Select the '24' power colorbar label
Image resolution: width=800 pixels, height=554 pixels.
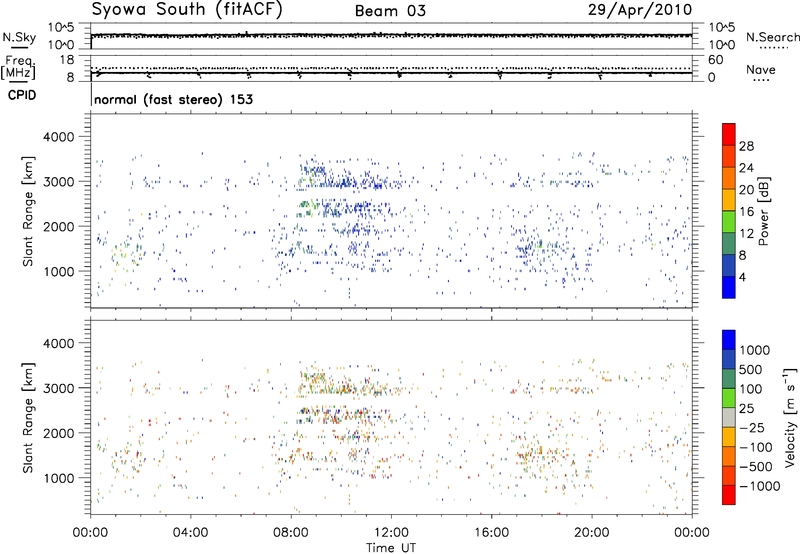point(746,168)
